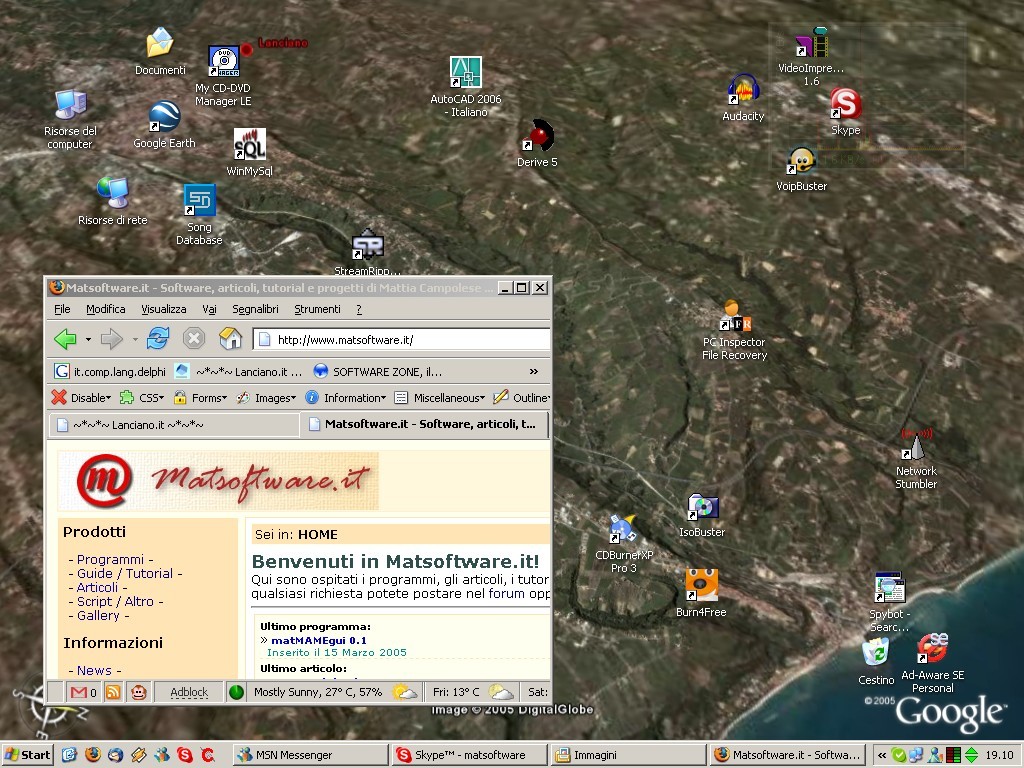The image size is (1024, 768).
Task: Open Risorse del computer desktop icon
Action: click(71, 120)
